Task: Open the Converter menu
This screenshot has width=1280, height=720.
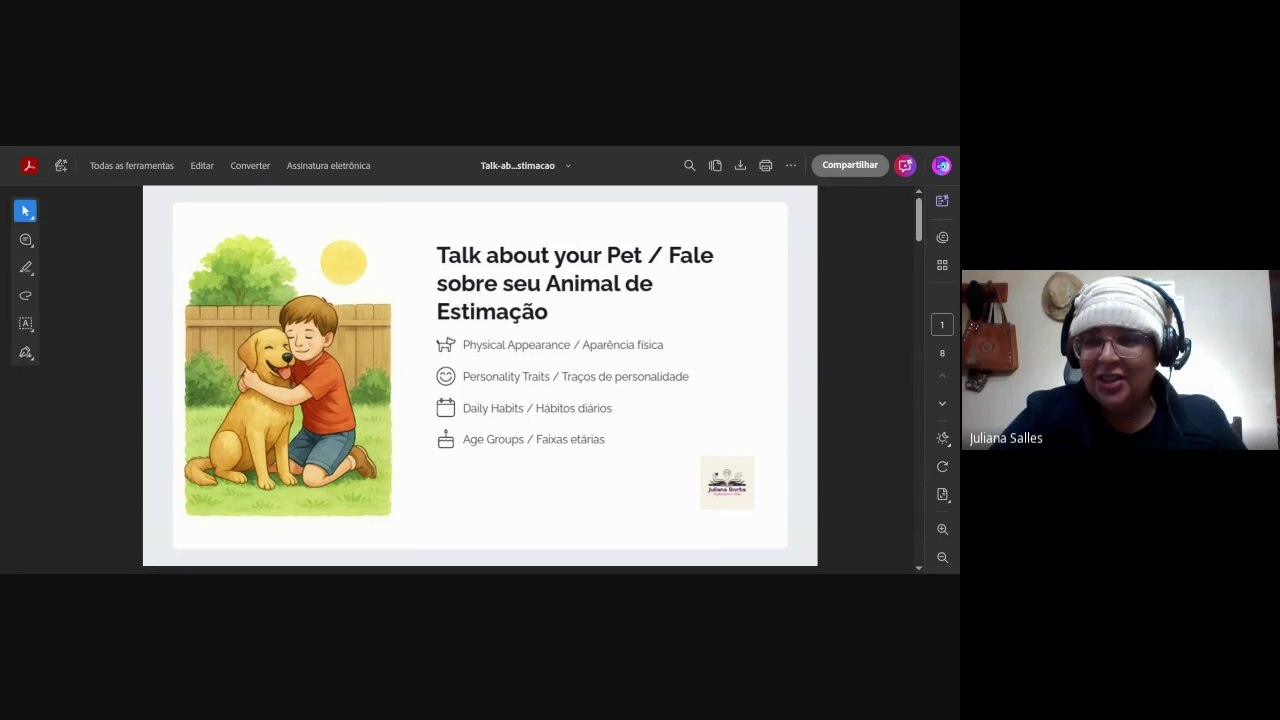Action: coord(250,166)
